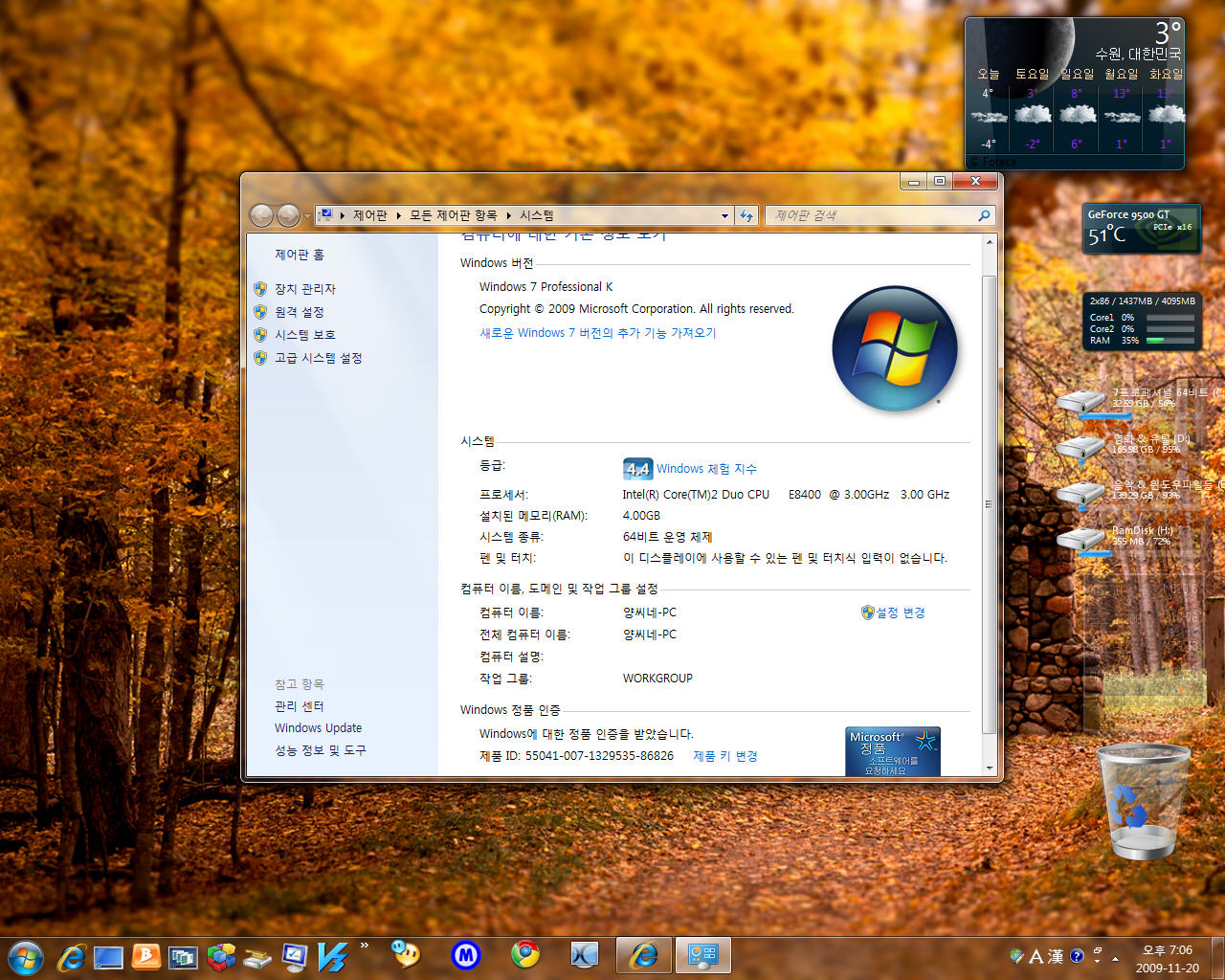Image resolution: width=1225 pixels, height=980 pixels.
Task: Click the vertical scrollbar thumb in System window
Action: [x=990, y=504]
